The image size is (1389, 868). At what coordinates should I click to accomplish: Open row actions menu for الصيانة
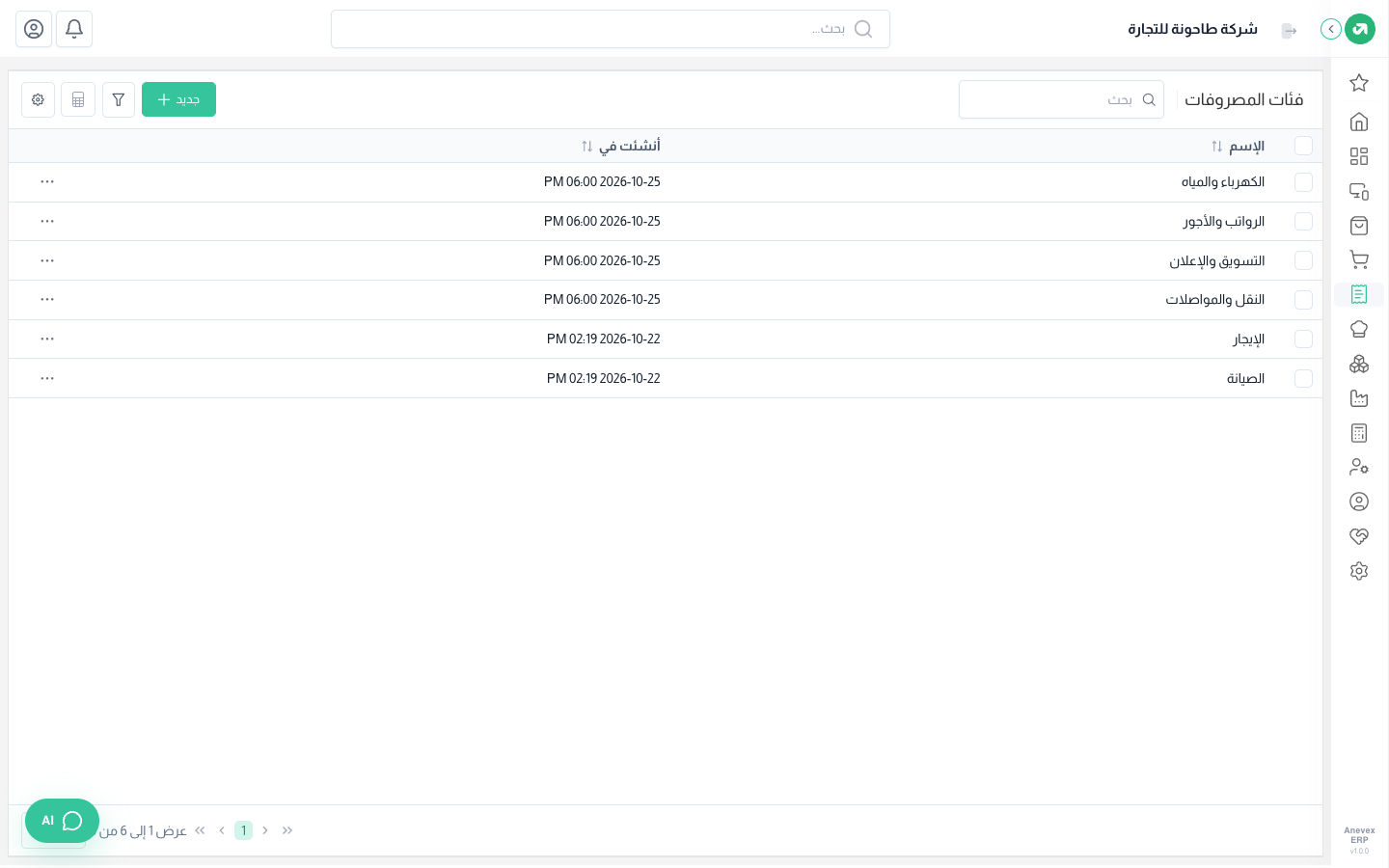tap(47, 378)
